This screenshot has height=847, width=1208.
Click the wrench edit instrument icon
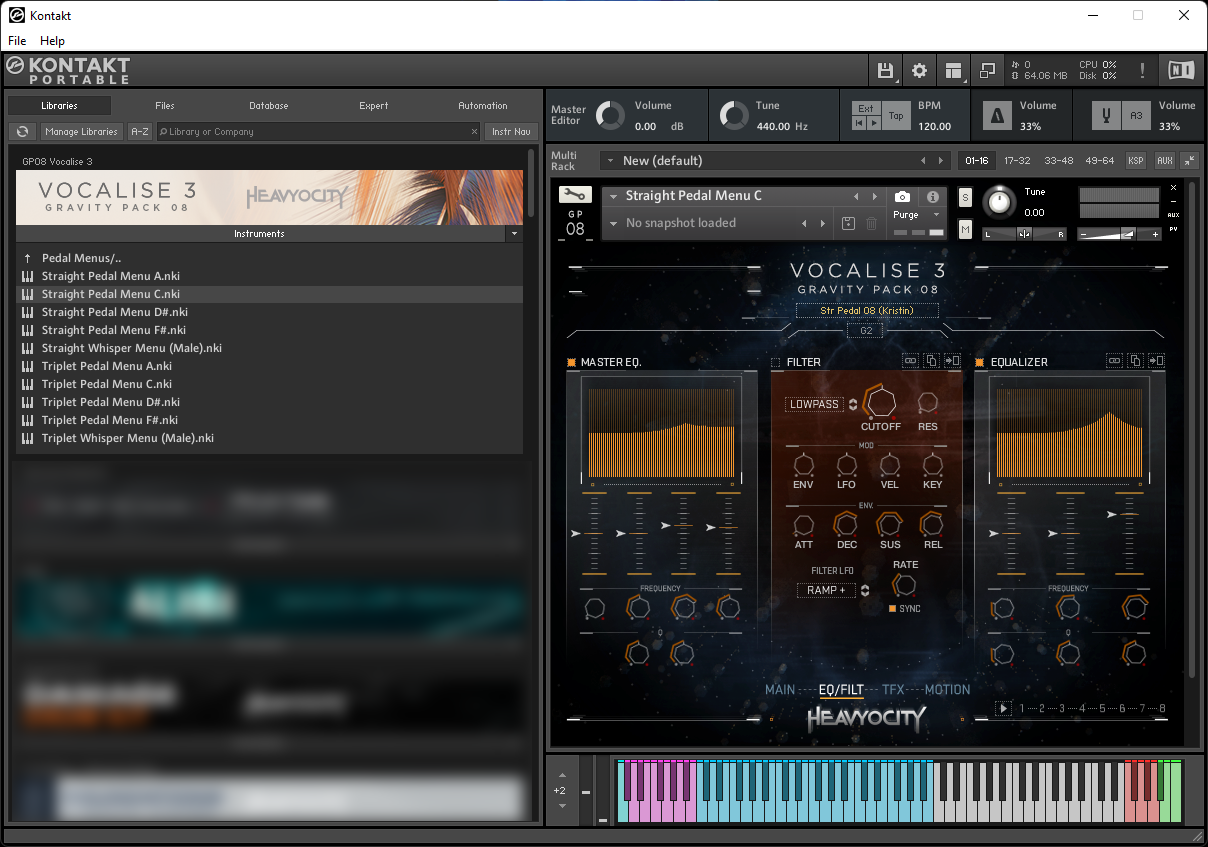575,196
